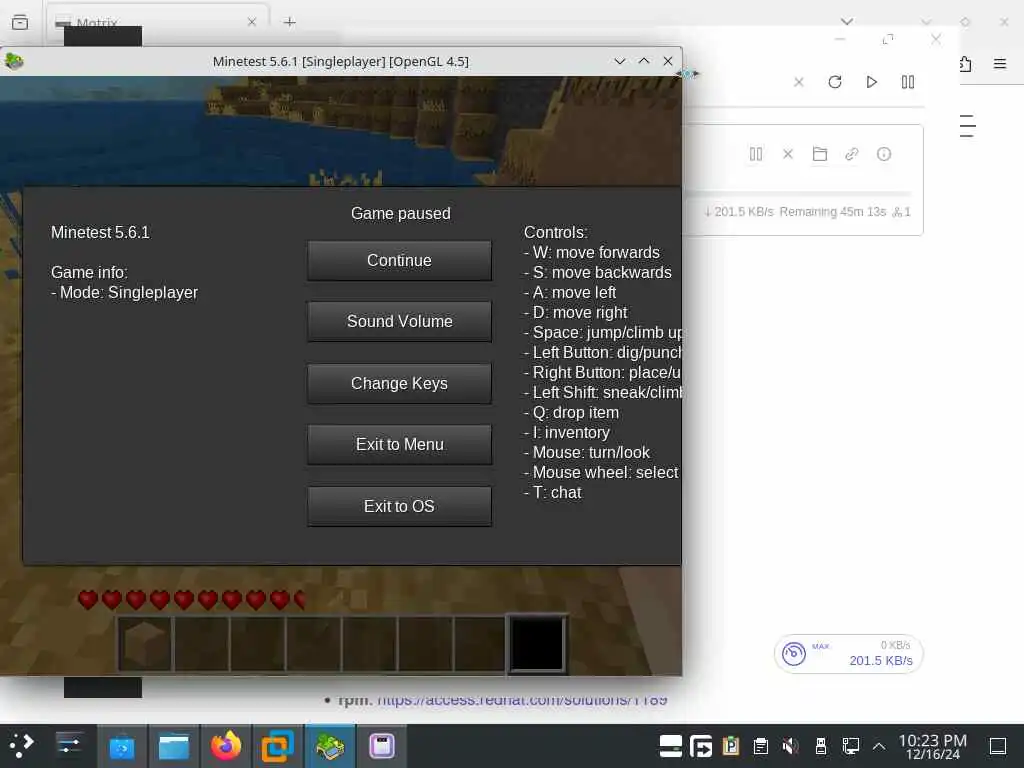Open download folder for active task
This screenshot has height=768, width=1024.
pos(820,154)
